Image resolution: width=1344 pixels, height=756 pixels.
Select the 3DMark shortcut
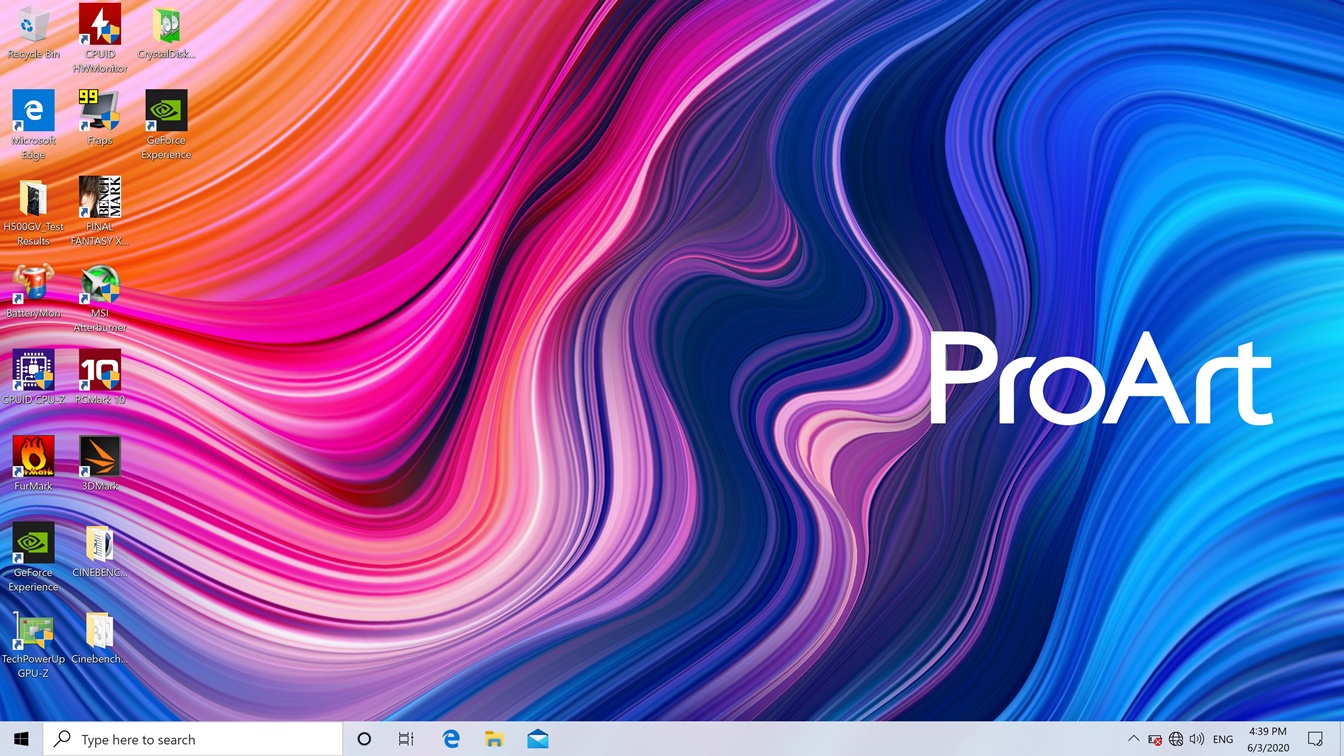(x=100, y=463)
